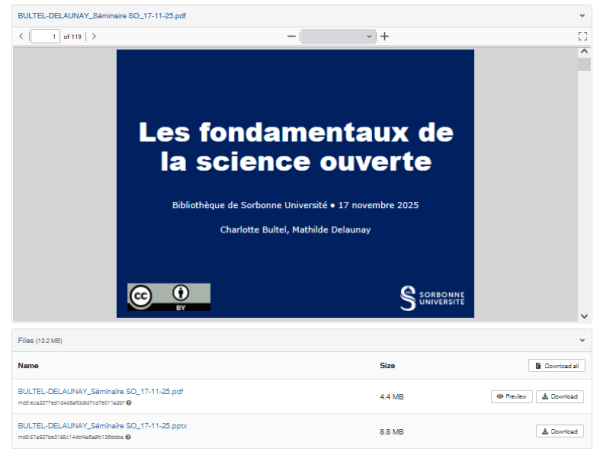Download the PPTX file
This screenshot has height=455, width=600.
tap(559, 431)
